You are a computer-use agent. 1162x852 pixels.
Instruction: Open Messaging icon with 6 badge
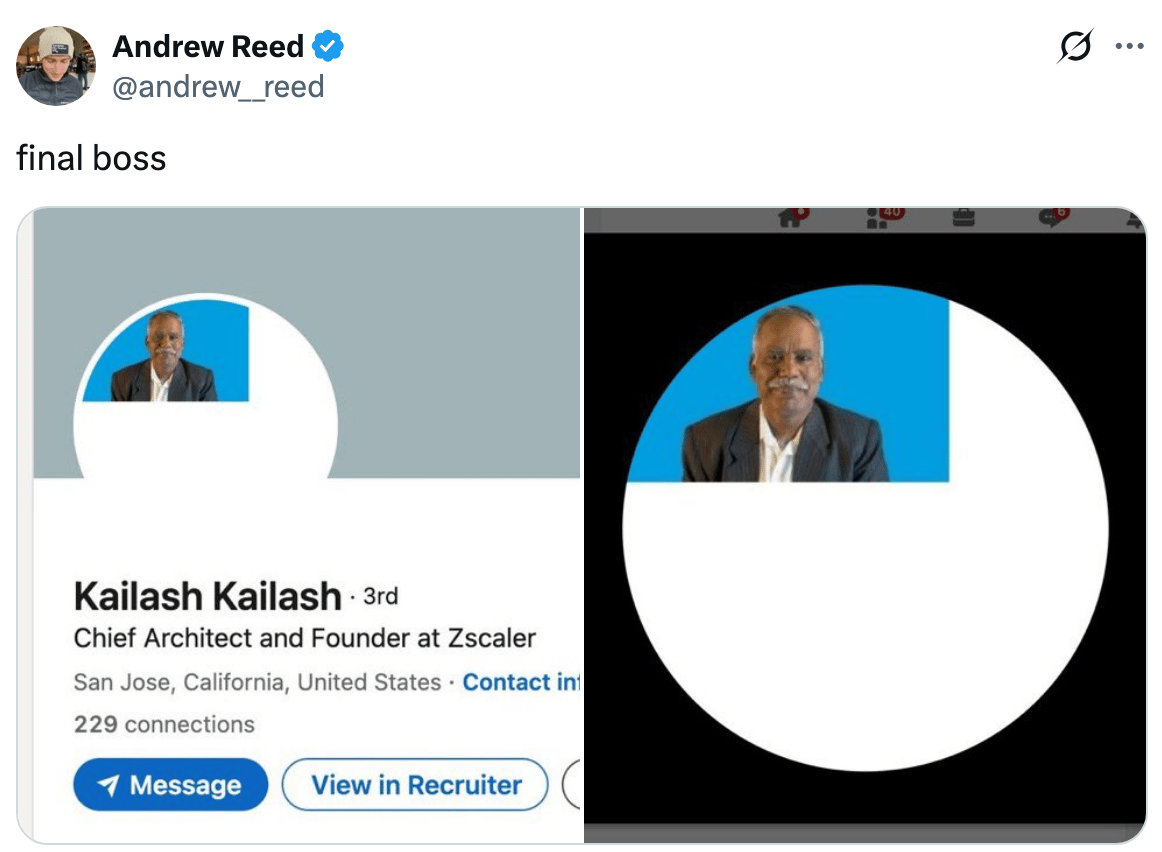tap(1054, 217)
